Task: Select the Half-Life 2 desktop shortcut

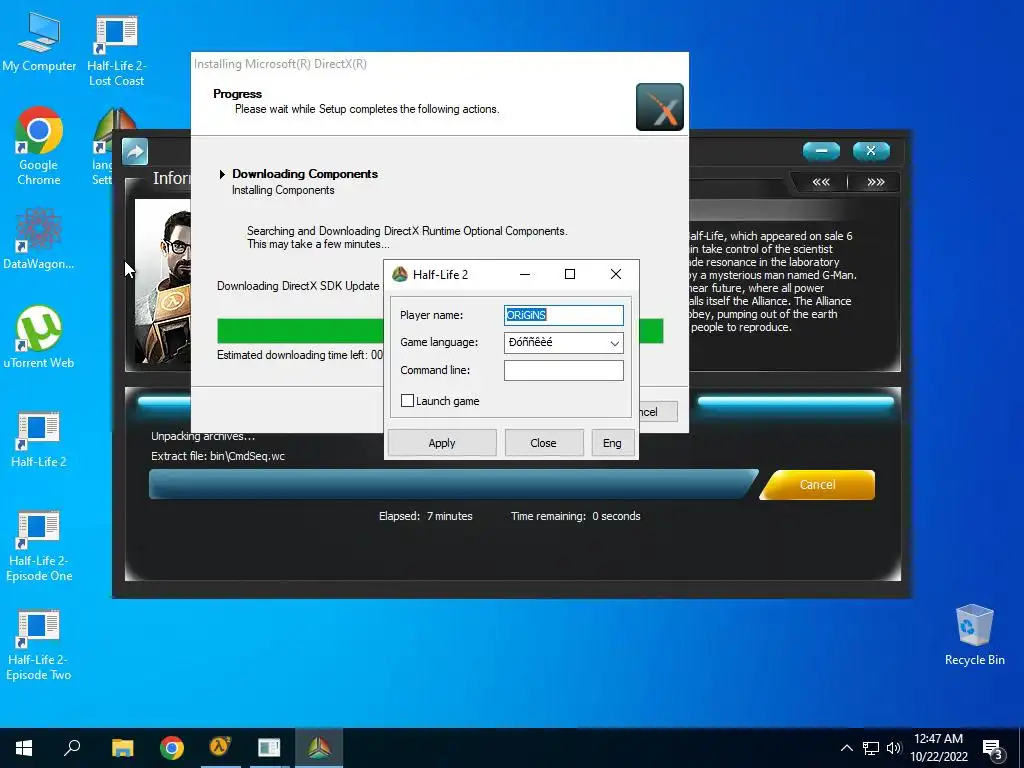Action: tap(39, 439)
